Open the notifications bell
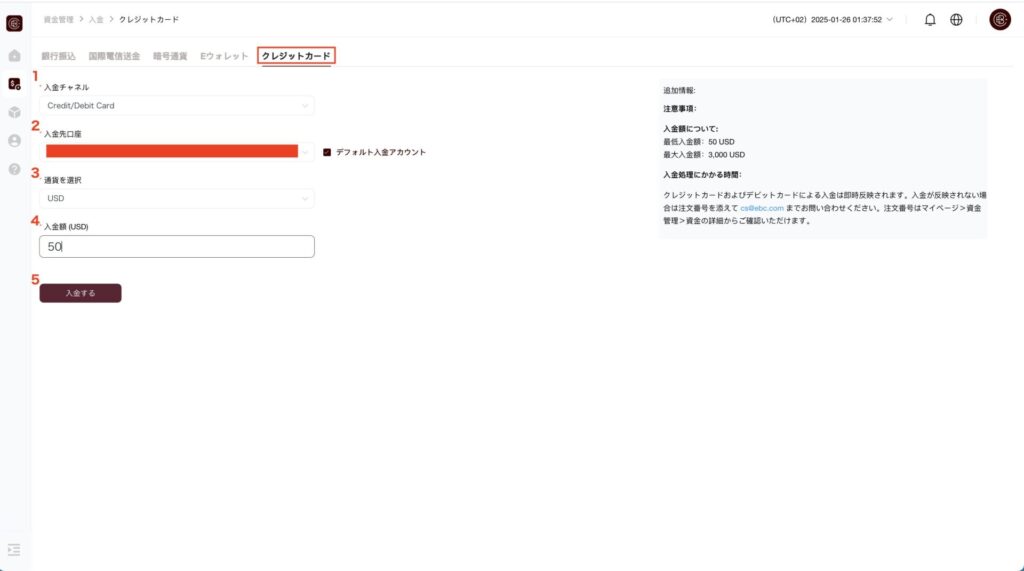This screenshot has height=571, width=1024. [930, 20]
